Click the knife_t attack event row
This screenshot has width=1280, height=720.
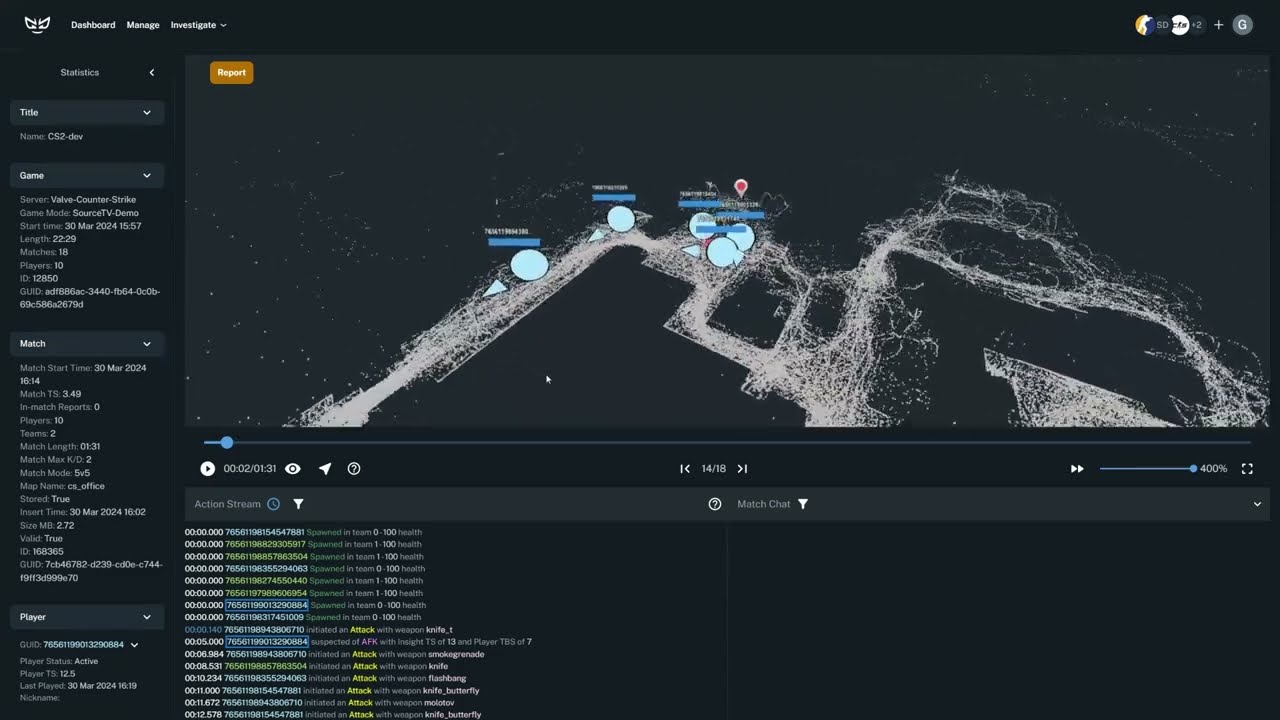[318, 630]
